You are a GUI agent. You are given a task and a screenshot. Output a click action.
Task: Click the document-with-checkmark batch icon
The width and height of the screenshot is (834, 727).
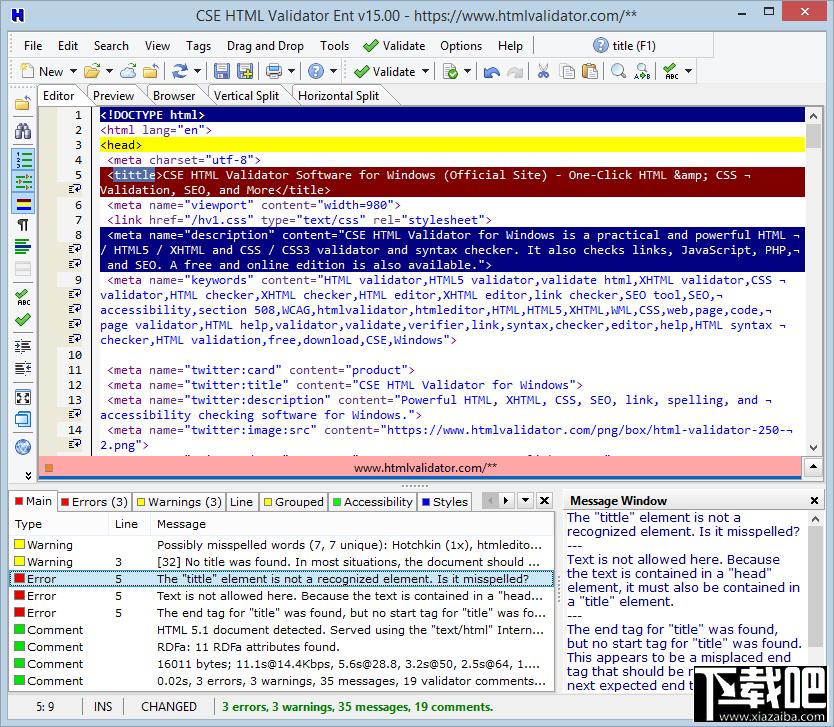[451, 71]
